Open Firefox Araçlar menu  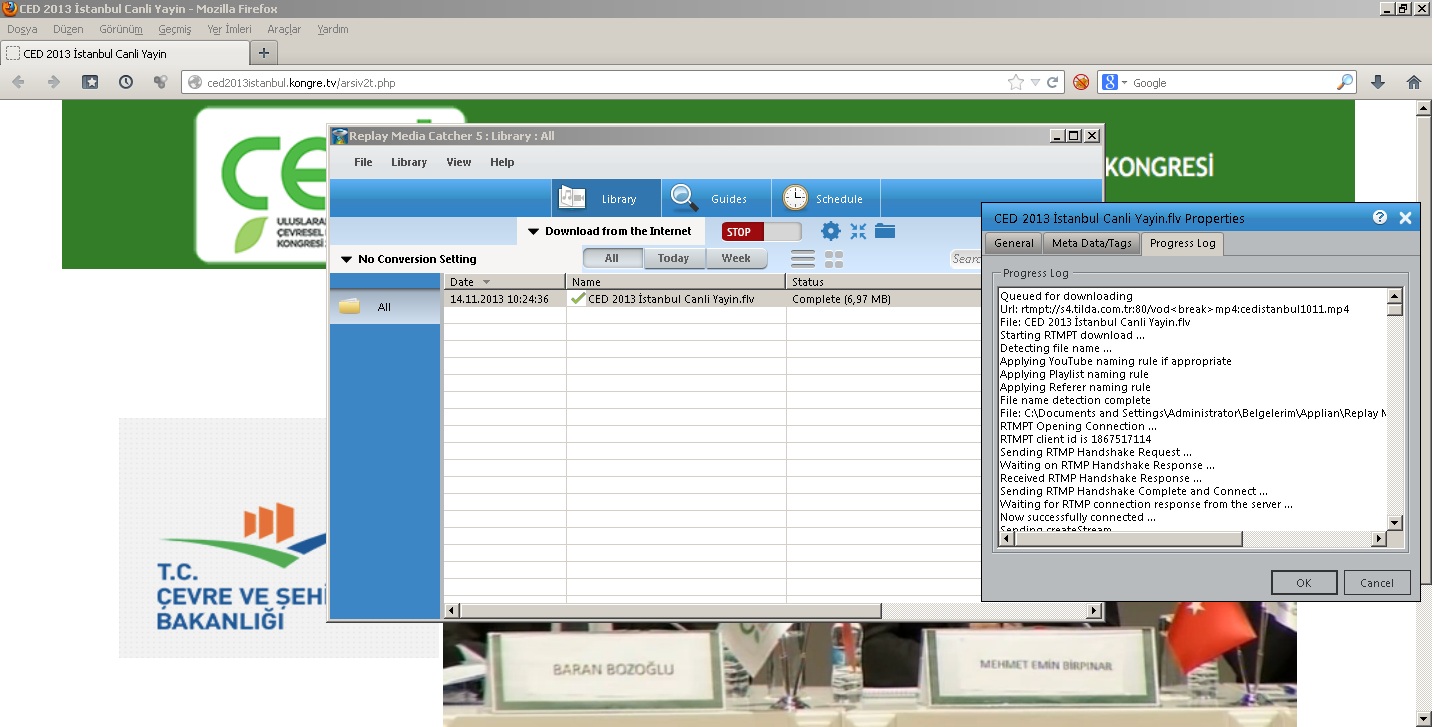coord(284,29)
